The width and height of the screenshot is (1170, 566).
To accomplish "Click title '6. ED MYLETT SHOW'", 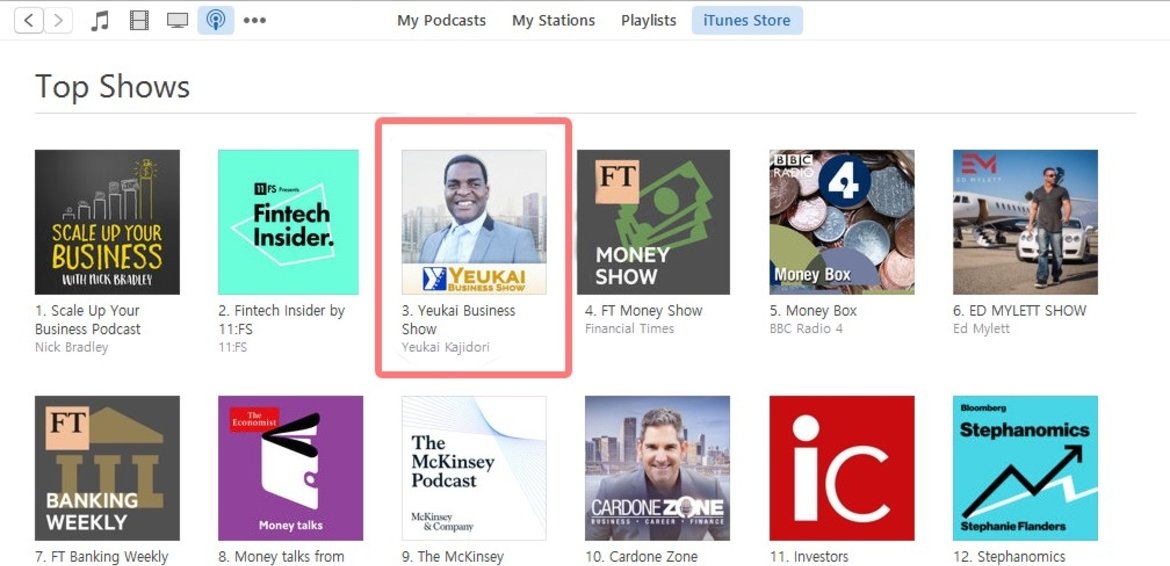I will 1019,311.
